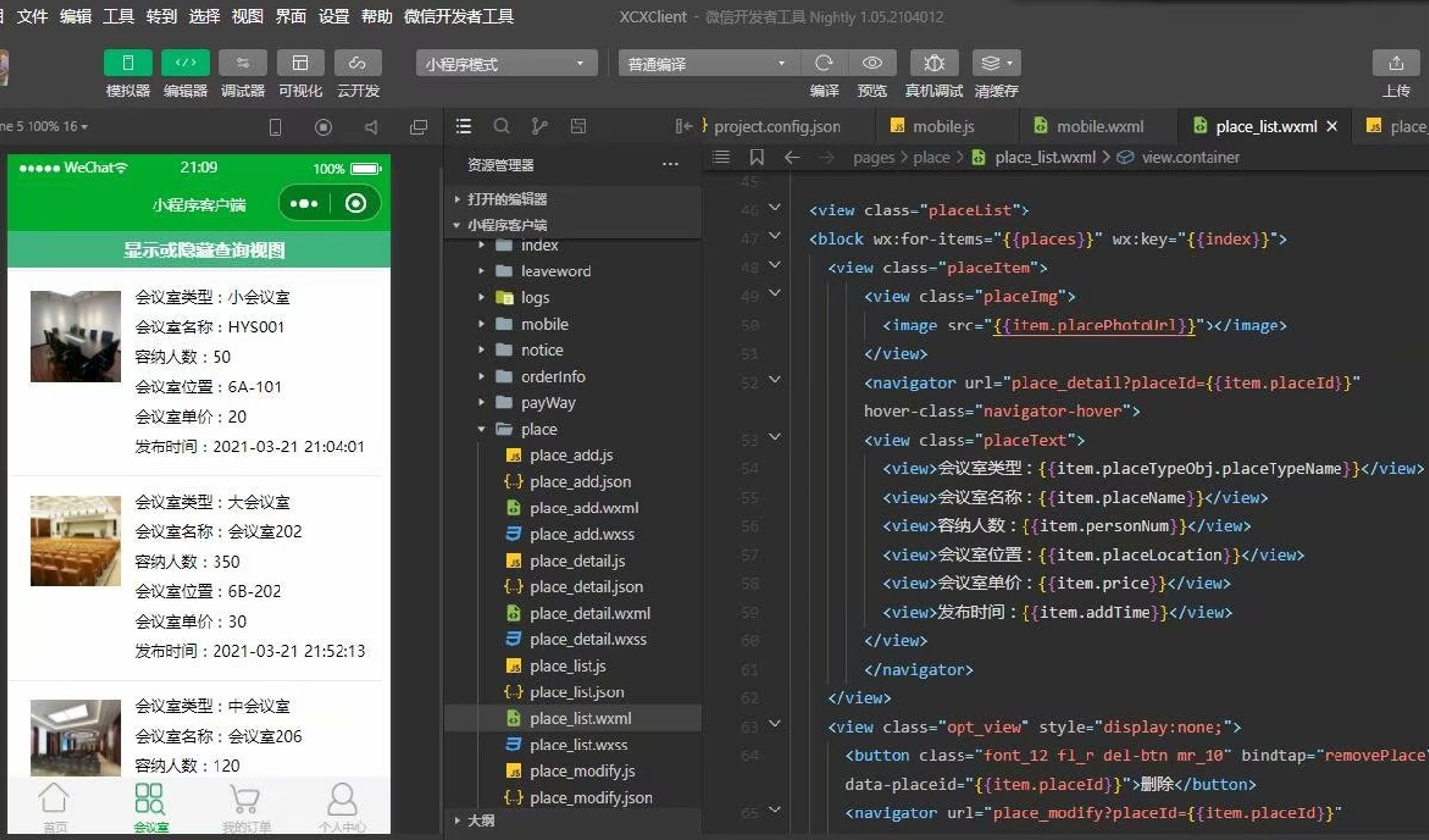The width and height of the screenshot is (1429, 840).
Task: Click the simulator capsule close circle
Action: coord(356,204)
